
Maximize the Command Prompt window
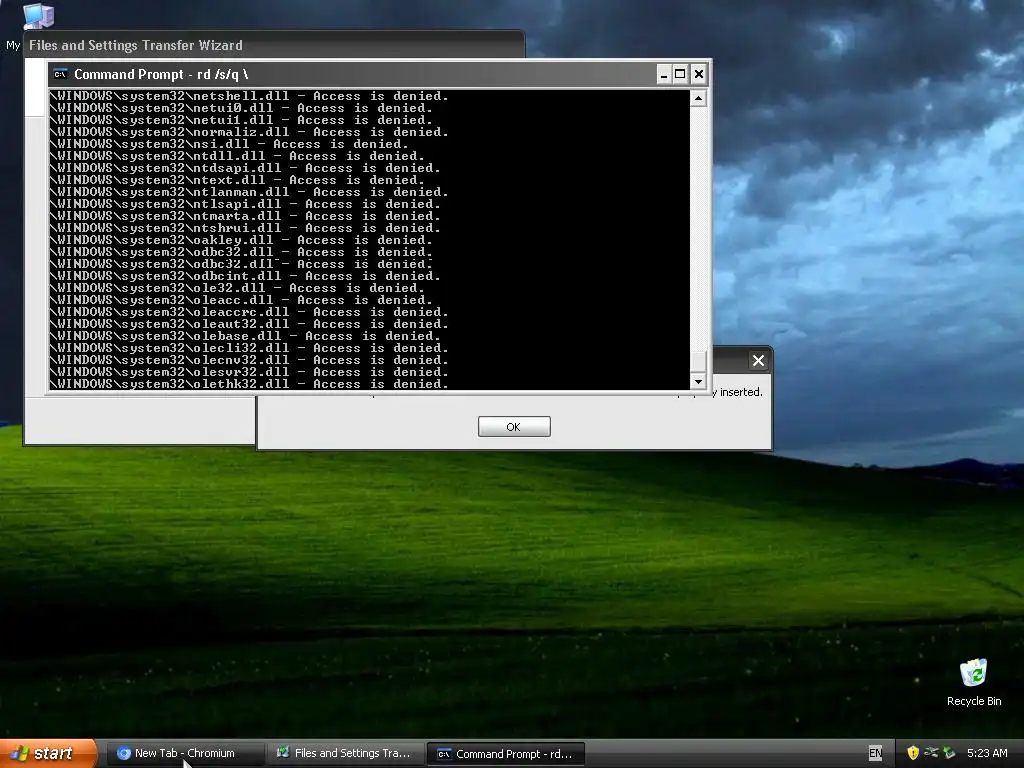[680, 74]
